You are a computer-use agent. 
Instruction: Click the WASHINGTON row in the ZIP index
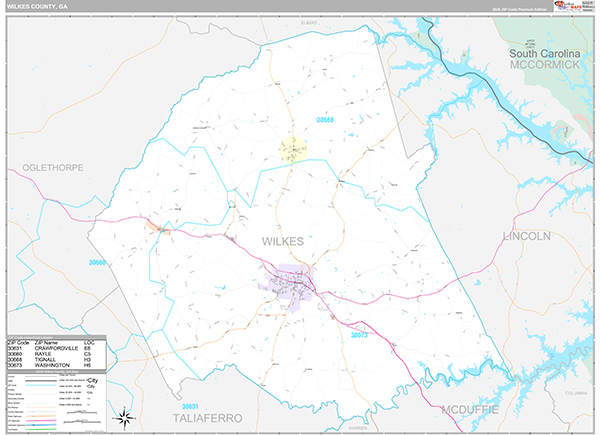(56, 365)
